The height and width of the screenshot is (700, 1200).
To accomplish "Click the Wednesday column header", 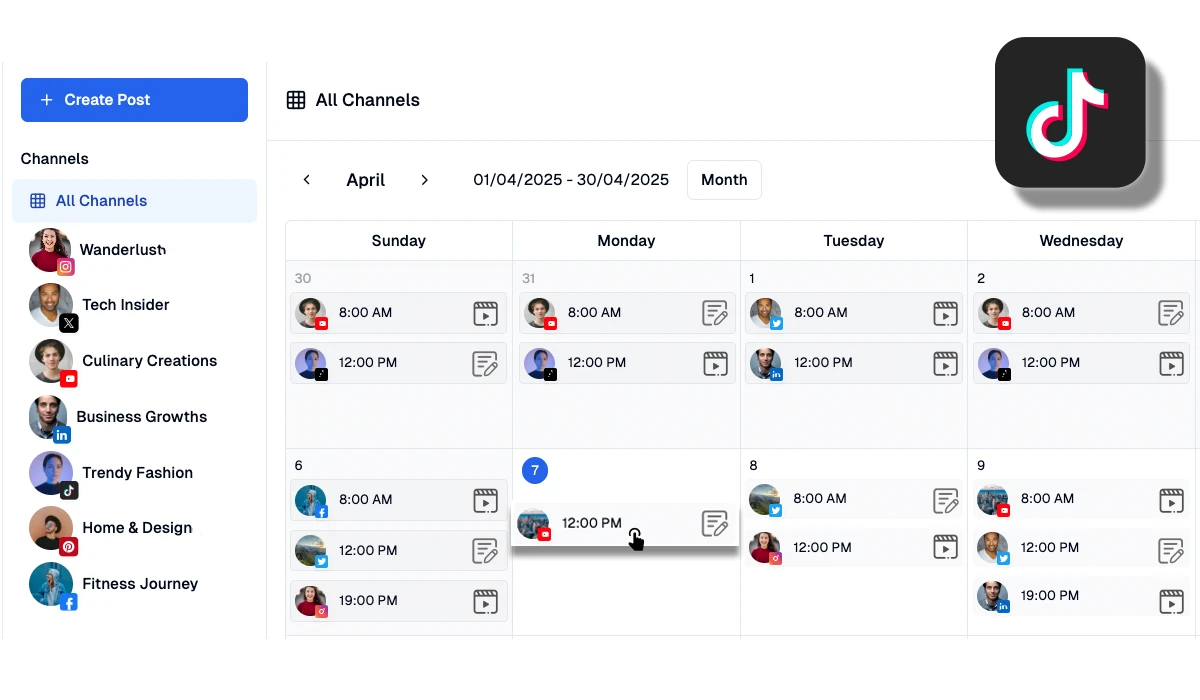I will point(1081,241).
